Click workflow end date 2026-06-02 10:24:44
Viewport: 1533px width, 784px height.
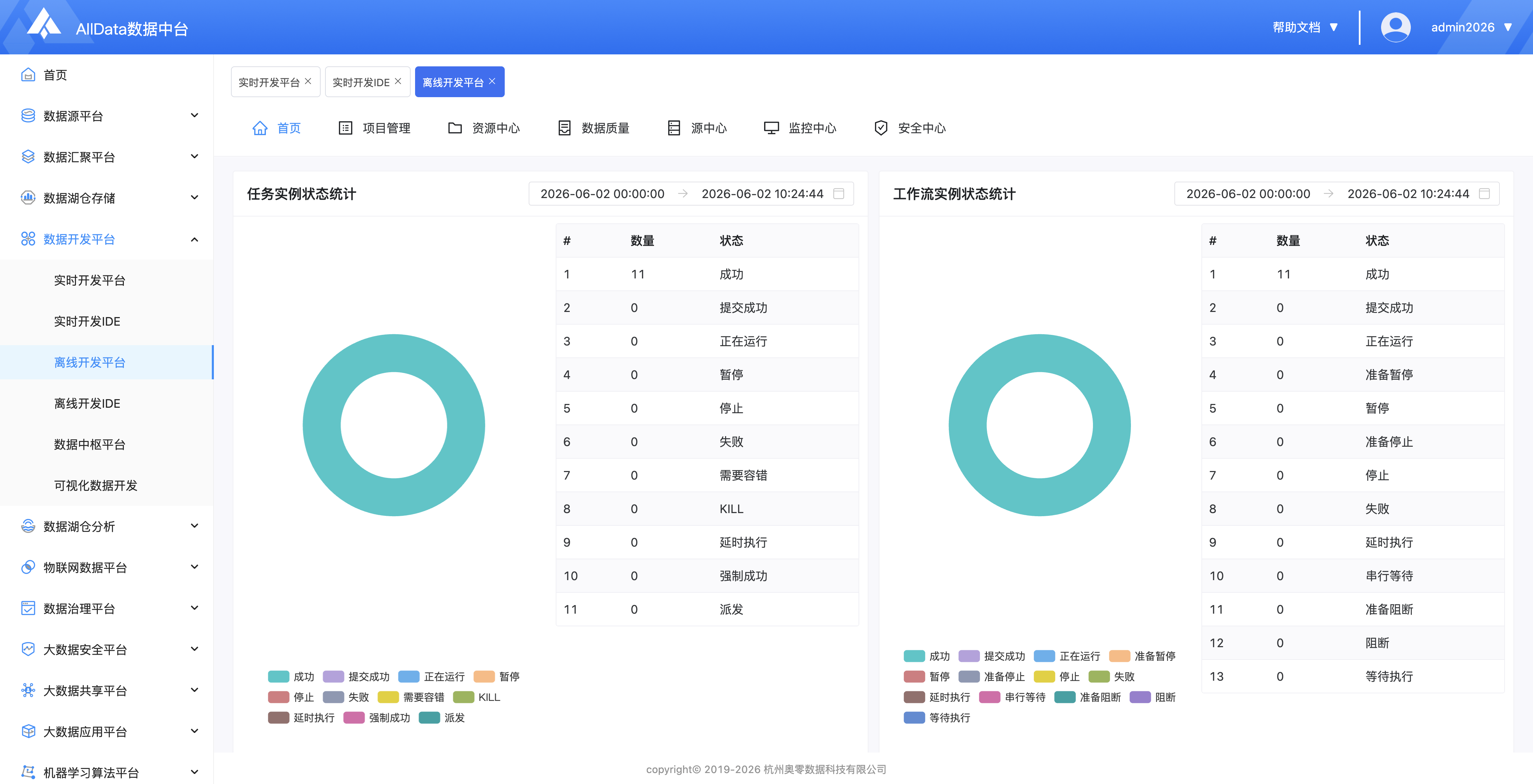tap(1408, 194)
